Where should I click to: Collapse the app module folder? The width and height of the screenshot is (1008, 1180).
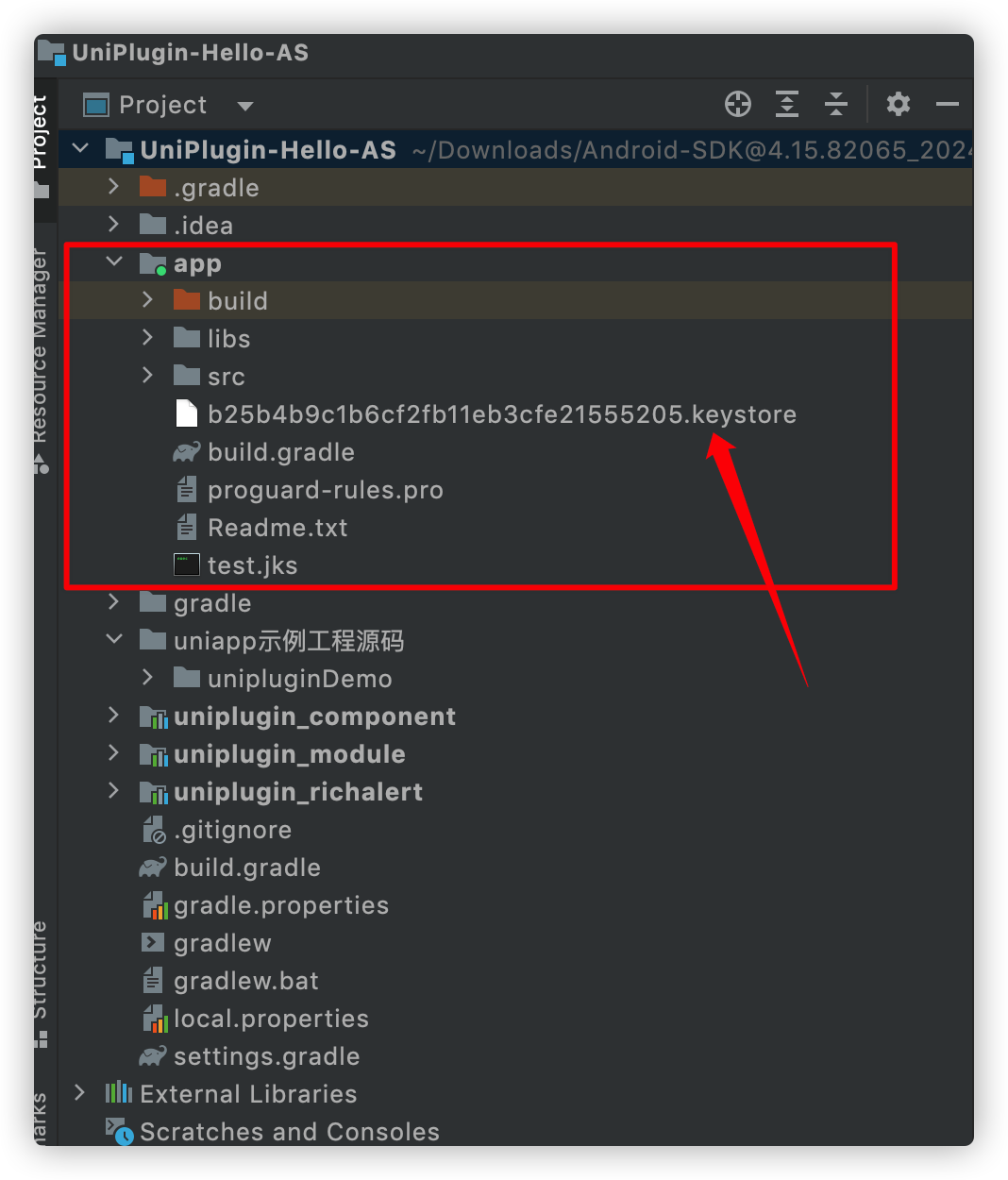click(x=114, y=261)
